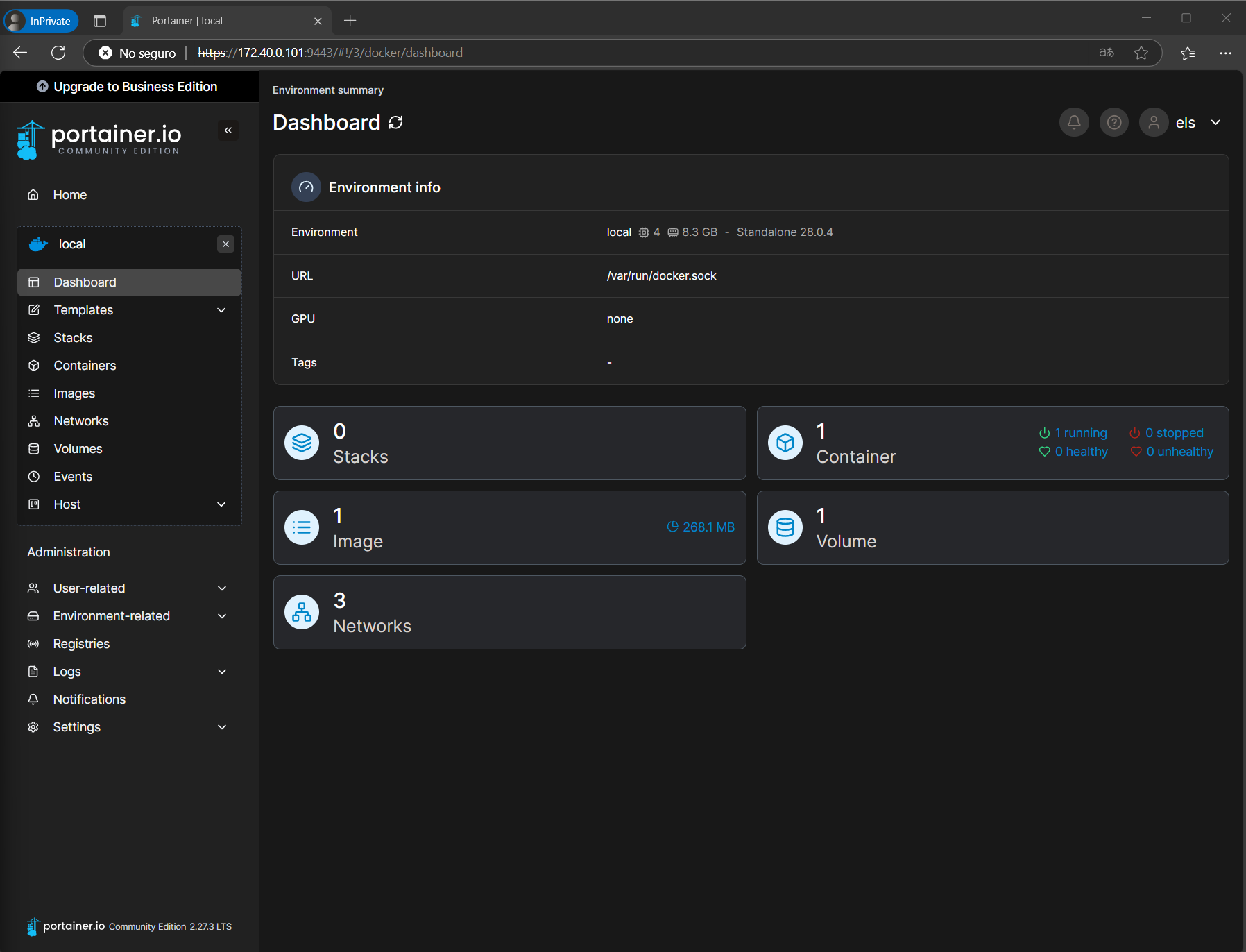Click the Volume card database icon

(785, 527)
